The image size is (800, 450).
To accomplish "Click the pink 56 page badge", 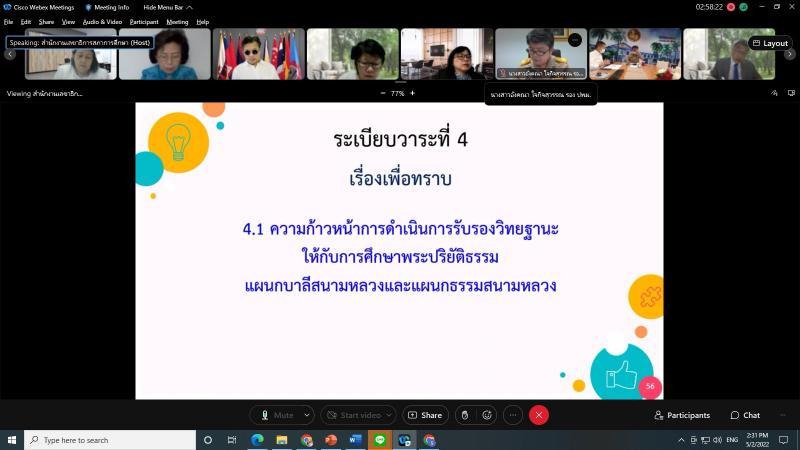I will click(x=650, y=386).
